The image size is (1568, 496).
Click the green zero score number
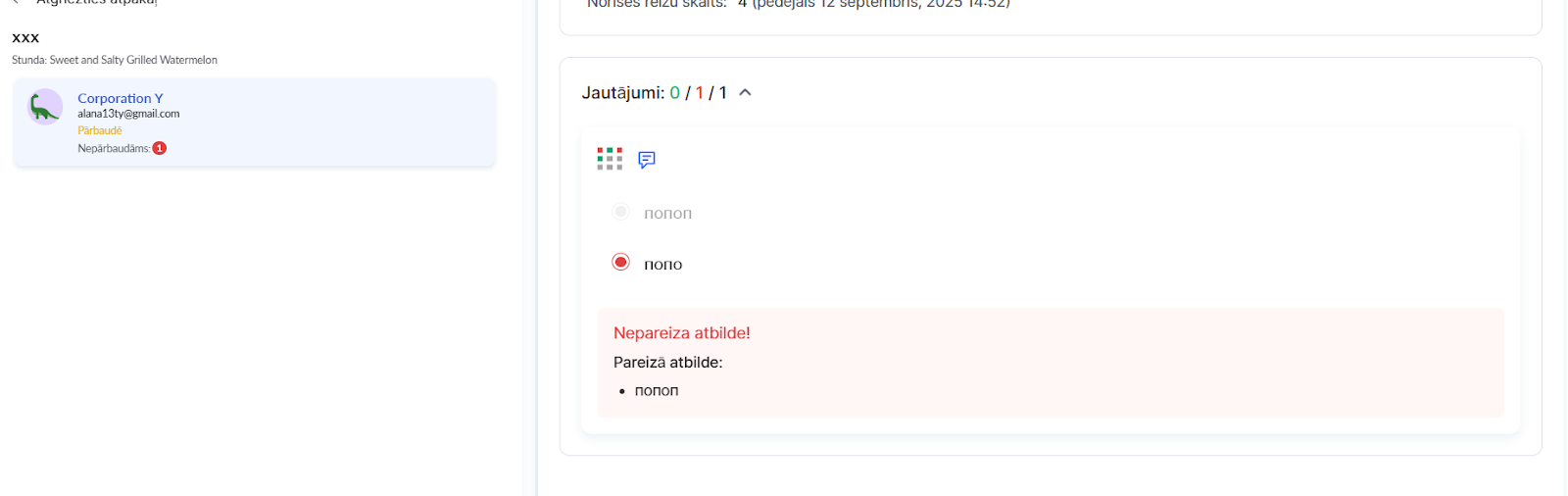click(x=674, y=93)
